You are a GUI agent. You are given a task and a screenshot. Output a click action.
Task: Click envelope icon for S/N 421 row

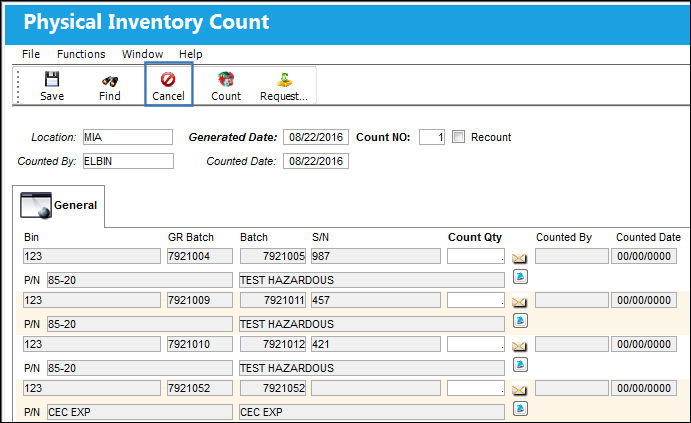520,346
